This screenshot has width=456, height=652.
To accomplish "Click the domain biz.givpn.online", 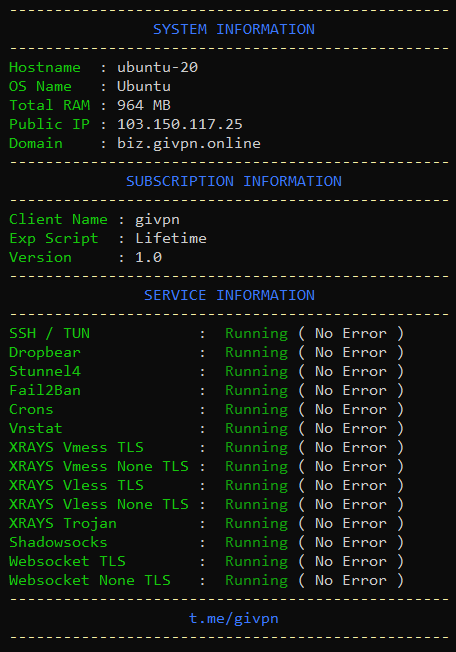I will [189, 143].
